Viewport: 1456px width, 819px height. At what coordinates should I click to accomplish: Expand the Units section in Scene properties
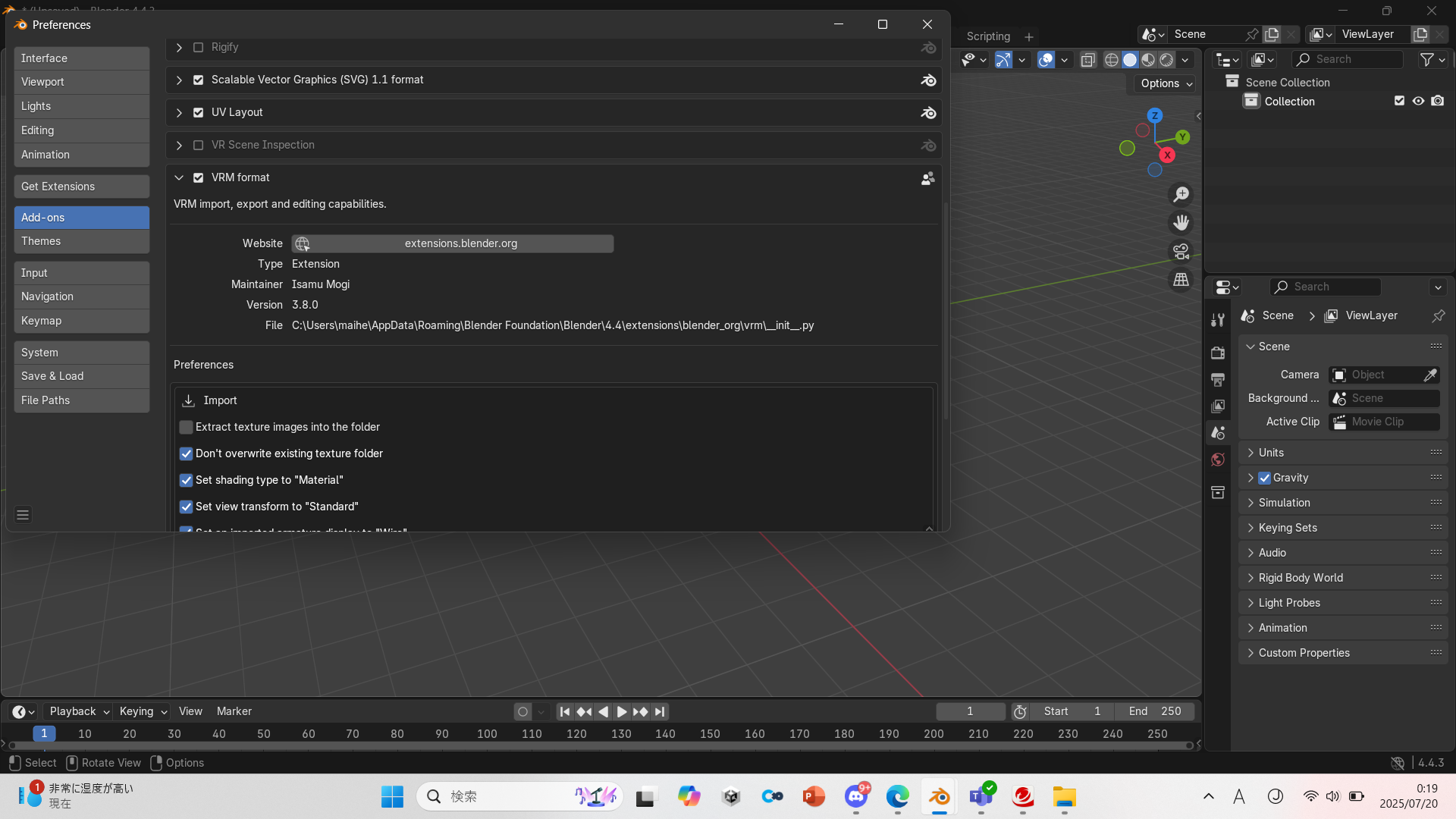click(1251, 452)
